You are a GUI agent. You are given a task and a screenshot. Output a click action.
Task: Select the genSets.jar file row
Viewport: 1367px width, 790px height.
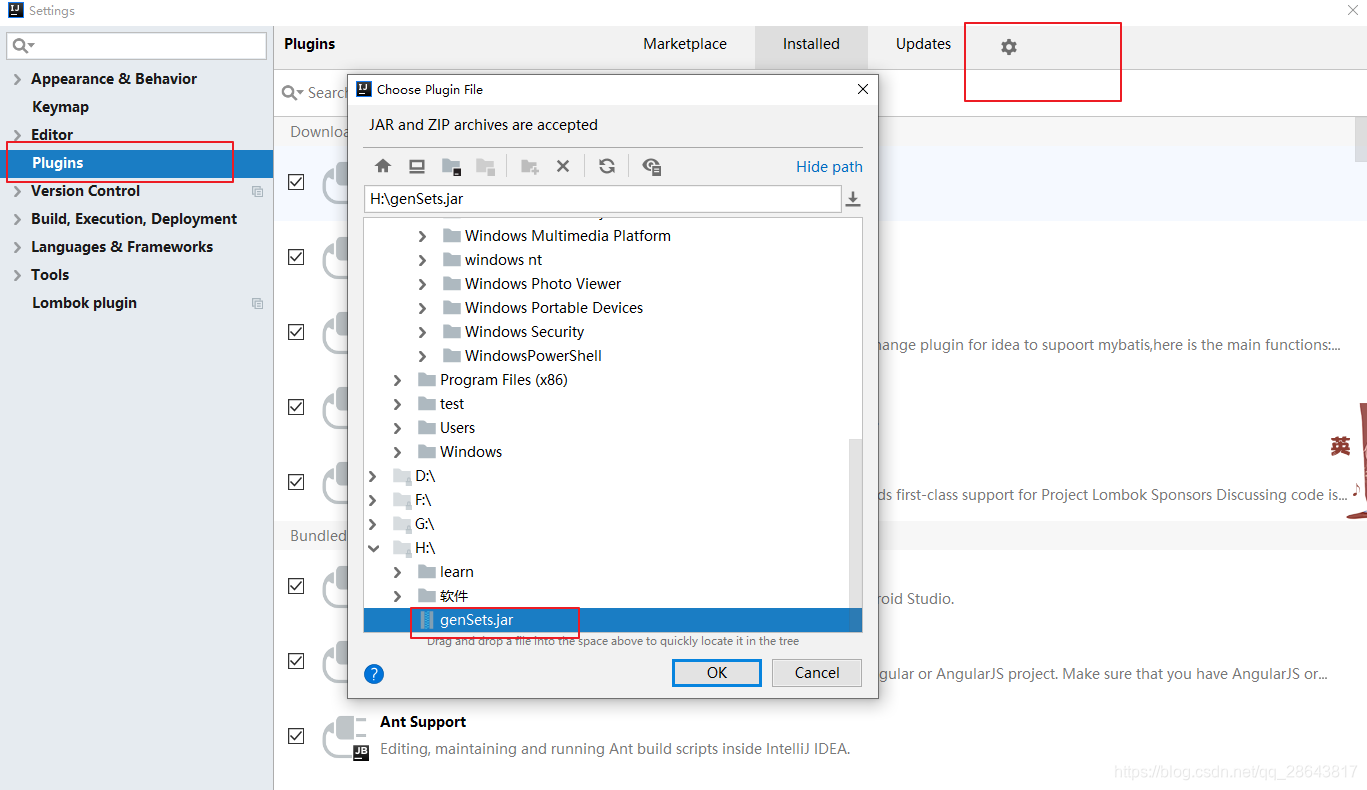(613, 620)
